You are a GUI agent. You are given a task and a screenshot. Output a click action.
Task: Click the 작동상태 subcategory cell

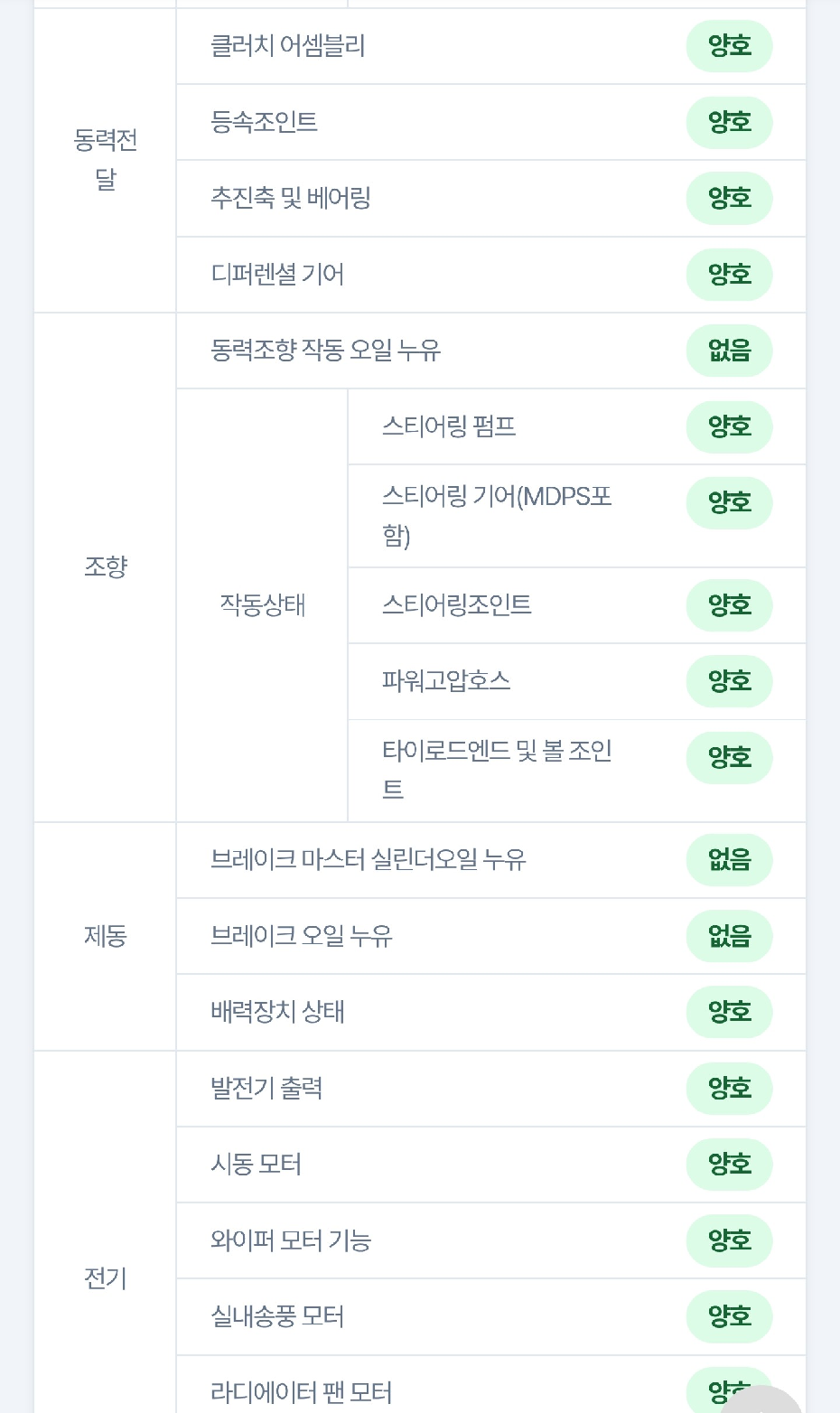click(x=262, y=605)
